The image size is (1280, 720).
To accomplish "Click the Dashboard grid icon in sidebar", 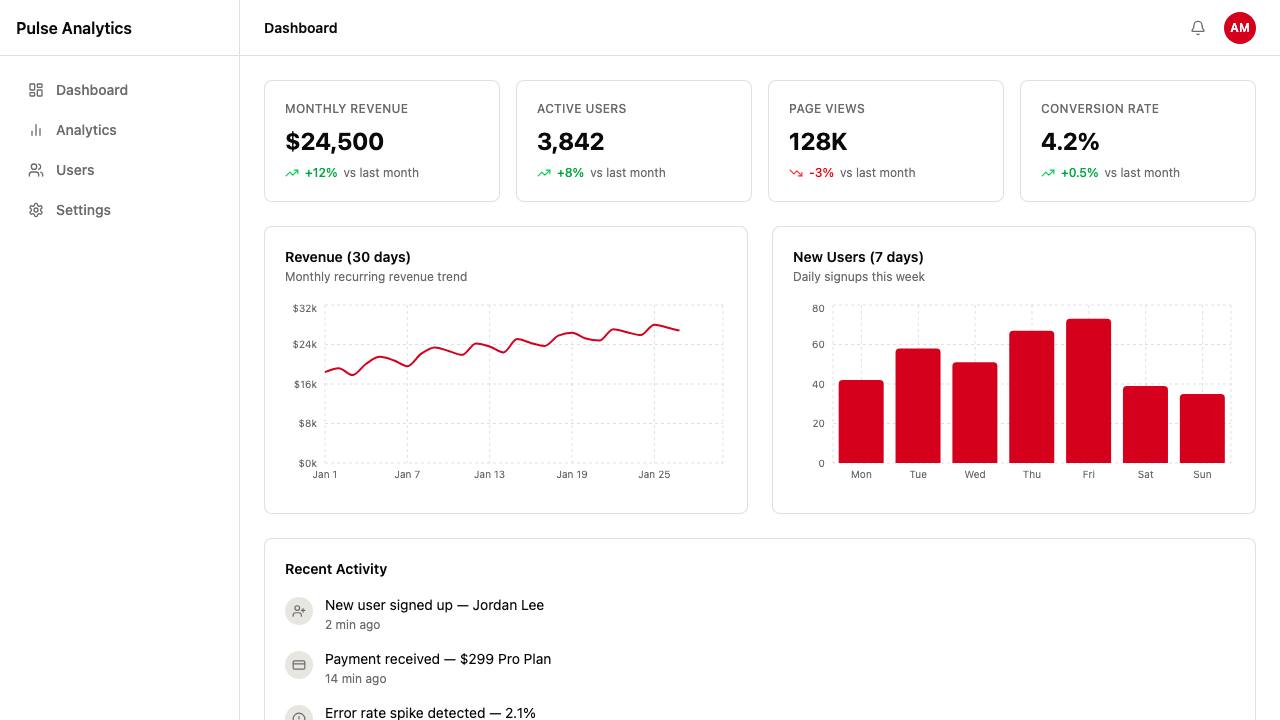I will click(36, 90).
